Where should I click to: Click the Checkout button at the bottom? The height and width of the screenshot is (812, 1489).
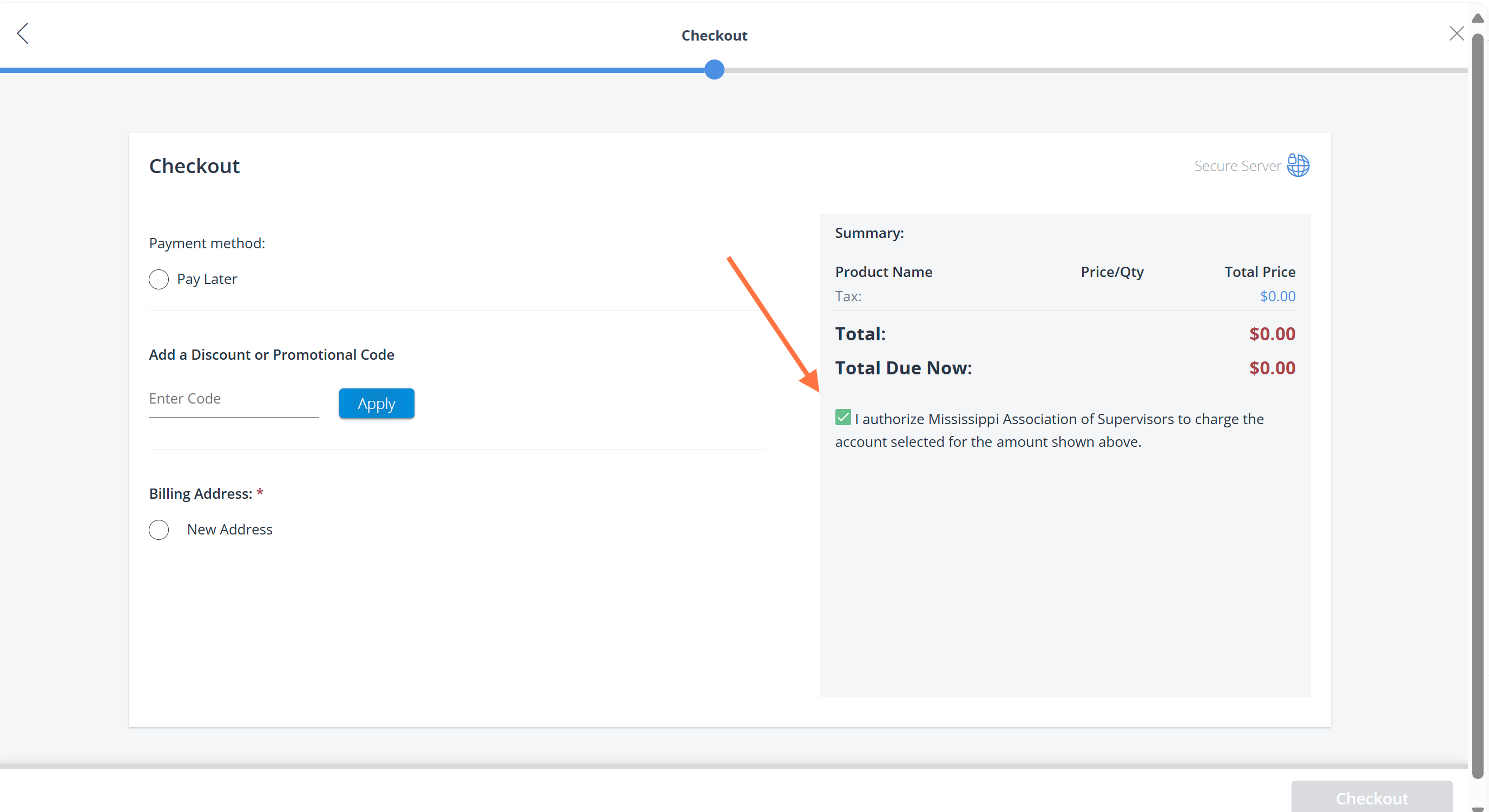pyautogui.click(x=1371, y=797)
